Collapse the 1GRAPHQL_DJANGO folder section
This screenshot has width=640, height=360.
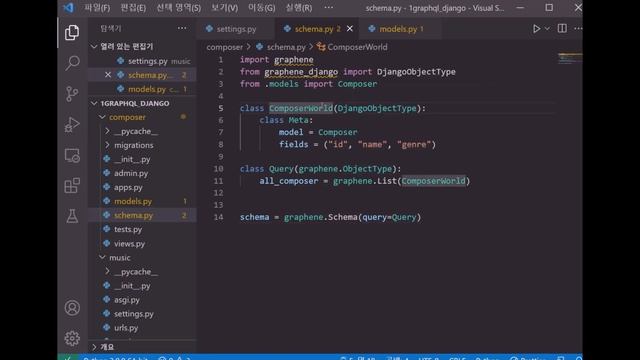coord(94,103)
